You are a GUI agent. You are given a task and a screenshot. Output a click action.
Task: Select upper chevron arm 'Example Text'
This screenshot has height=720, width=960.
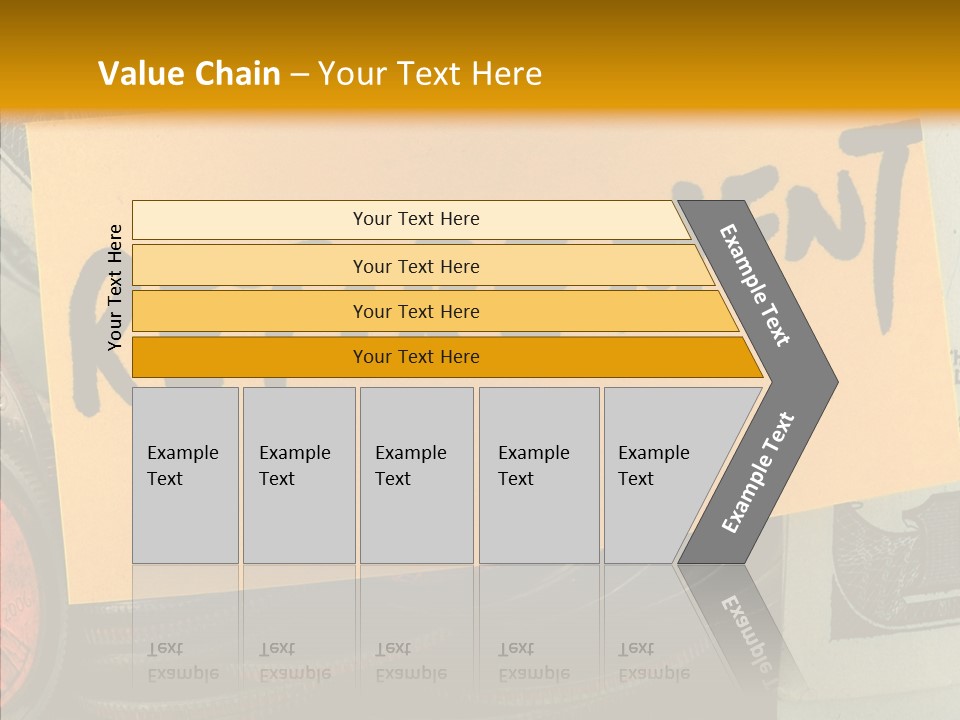click(755, 285)
